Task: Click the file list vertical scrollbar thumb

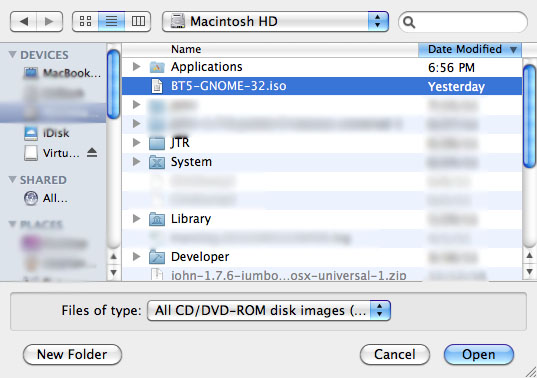Action: (529, 116)
